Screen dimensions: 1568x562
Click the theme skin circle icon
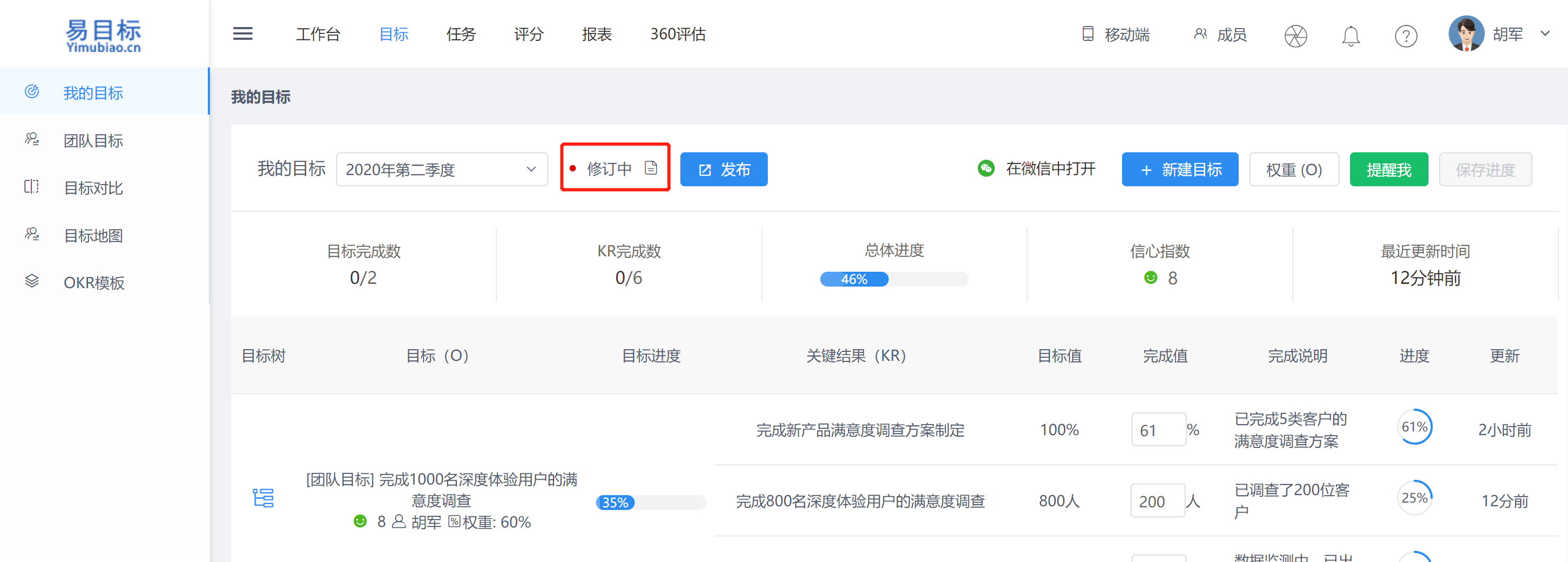pos(1296,36)
